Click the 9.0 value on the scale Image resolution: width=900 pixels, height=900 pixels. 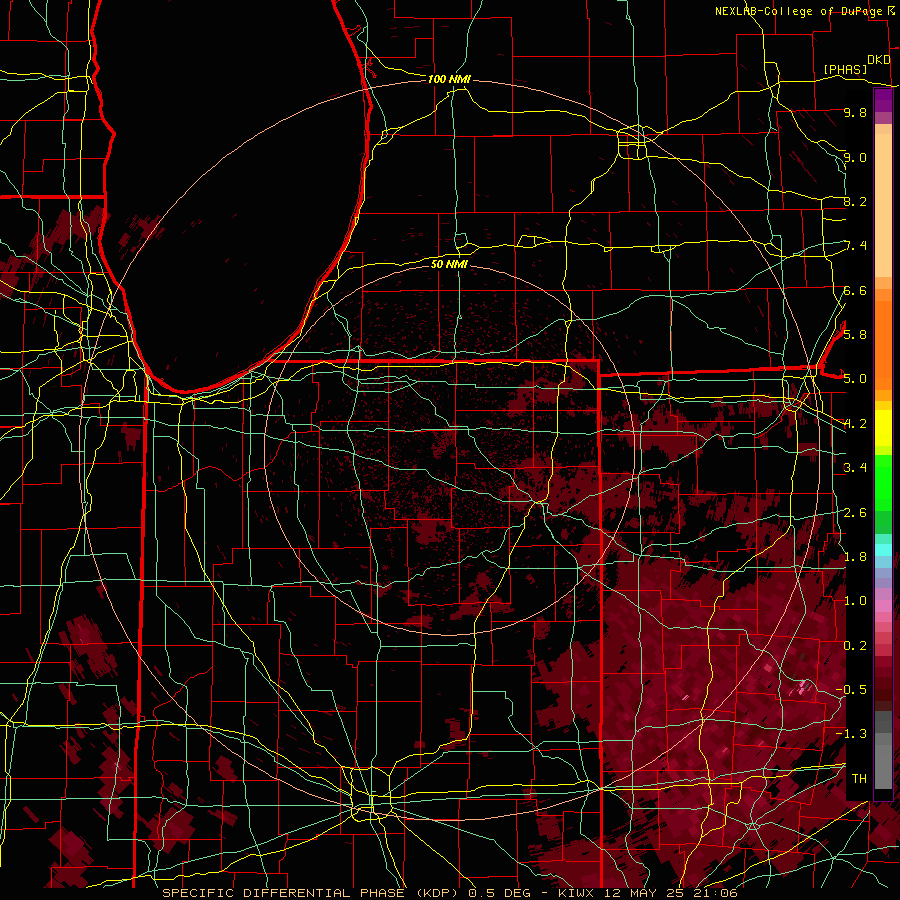pos(855,158)
